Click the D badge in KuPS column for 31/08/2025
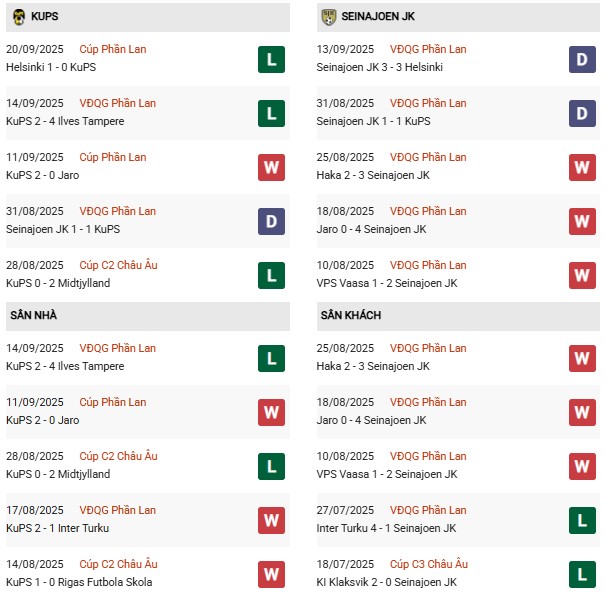 point(271,221)
